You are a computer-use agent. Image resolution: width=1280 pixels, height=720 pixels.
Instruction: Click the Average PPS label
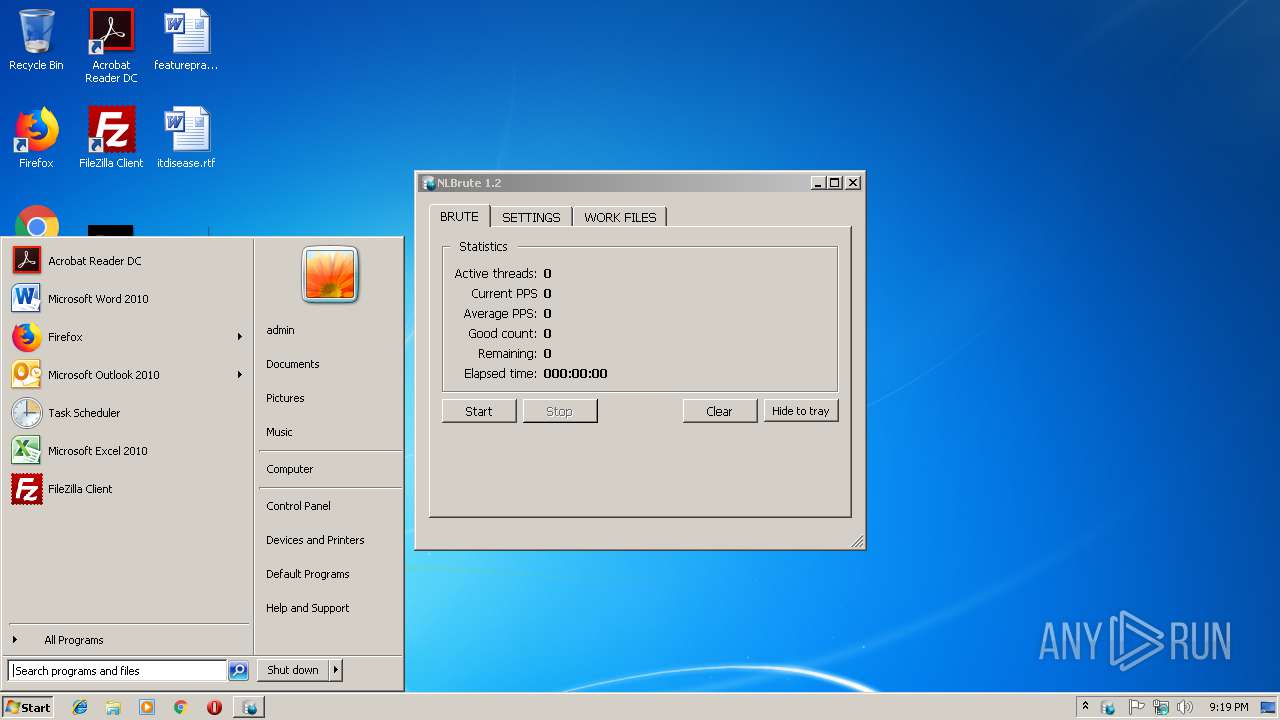pyautogui.click(x=500, y=314)
